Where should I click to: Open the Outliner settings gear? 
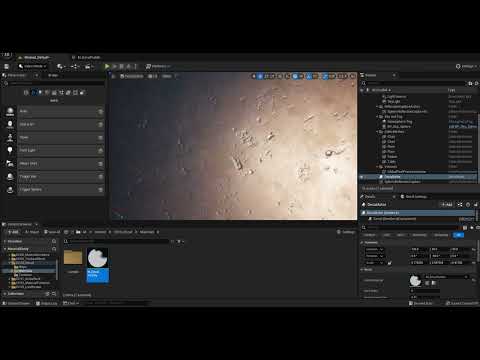(476, 83)
